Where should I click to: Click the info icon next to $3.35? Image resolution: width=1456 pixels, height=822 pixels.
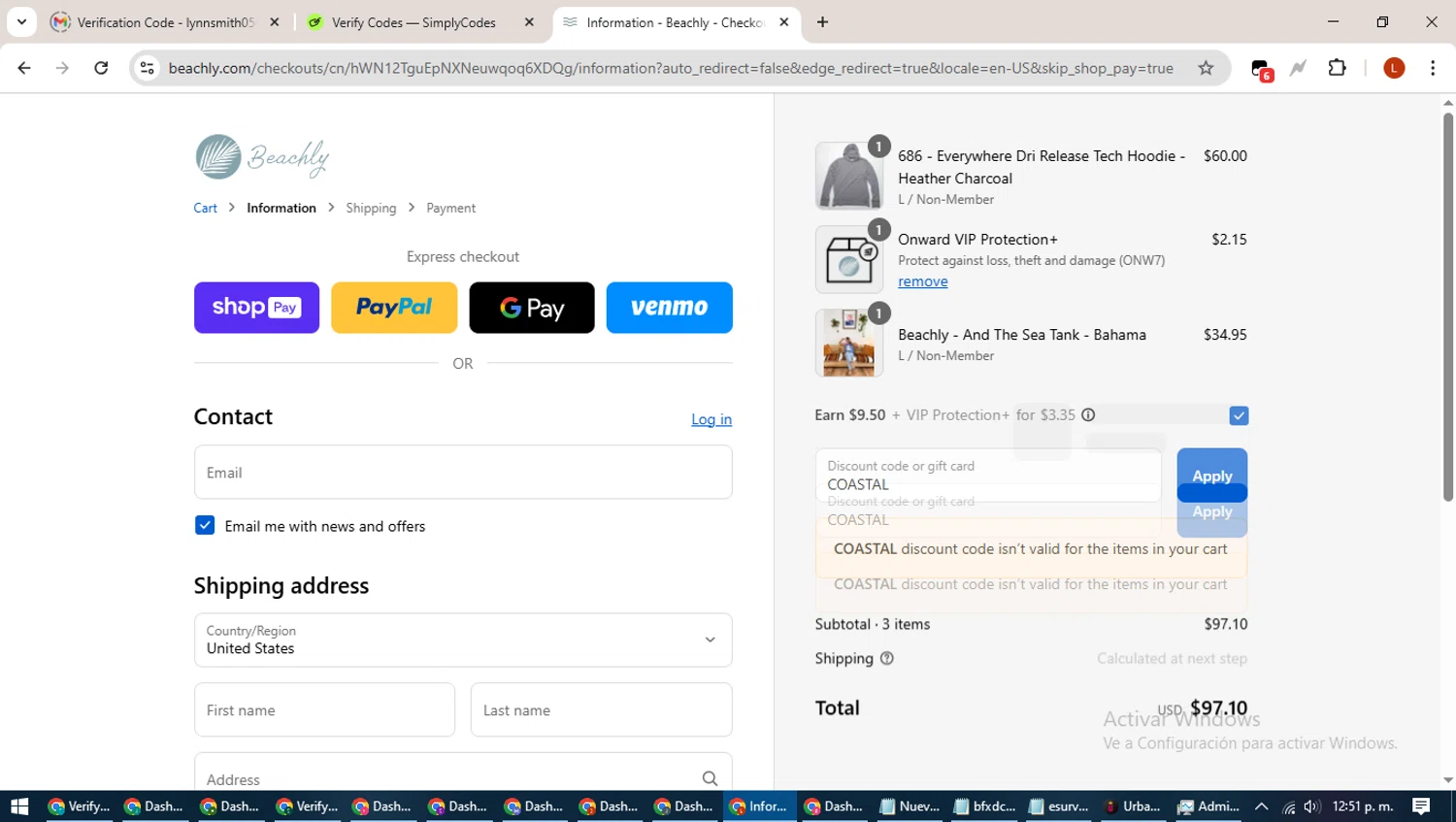[1088, 414]
